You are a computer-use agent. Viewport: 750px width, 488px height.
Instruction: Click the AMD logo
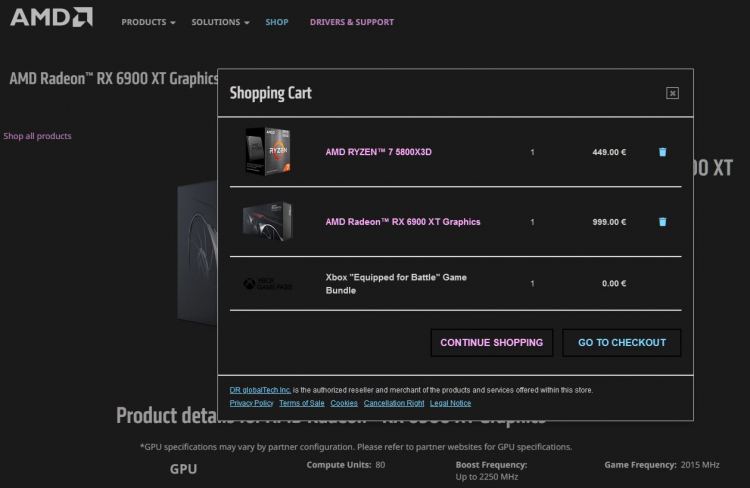coord(51,17)
